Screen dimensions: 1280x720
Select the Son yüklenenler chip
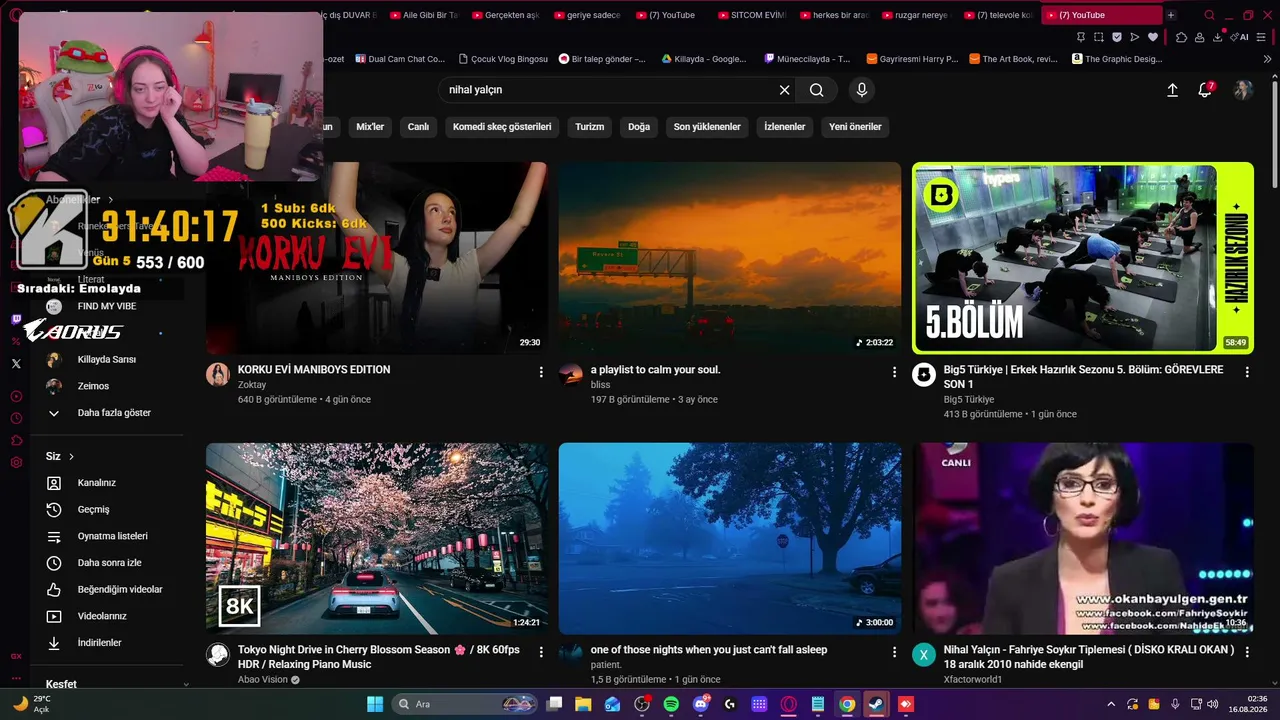(x=707, y=127)
